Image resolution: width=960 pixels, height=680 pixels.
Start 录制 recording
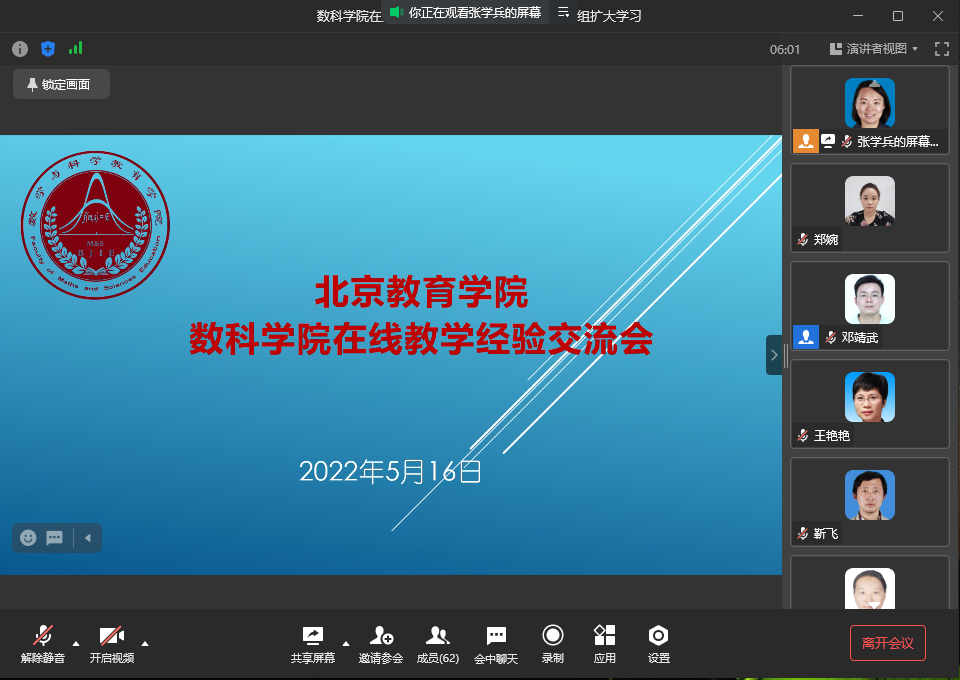[x=553, y=645]
